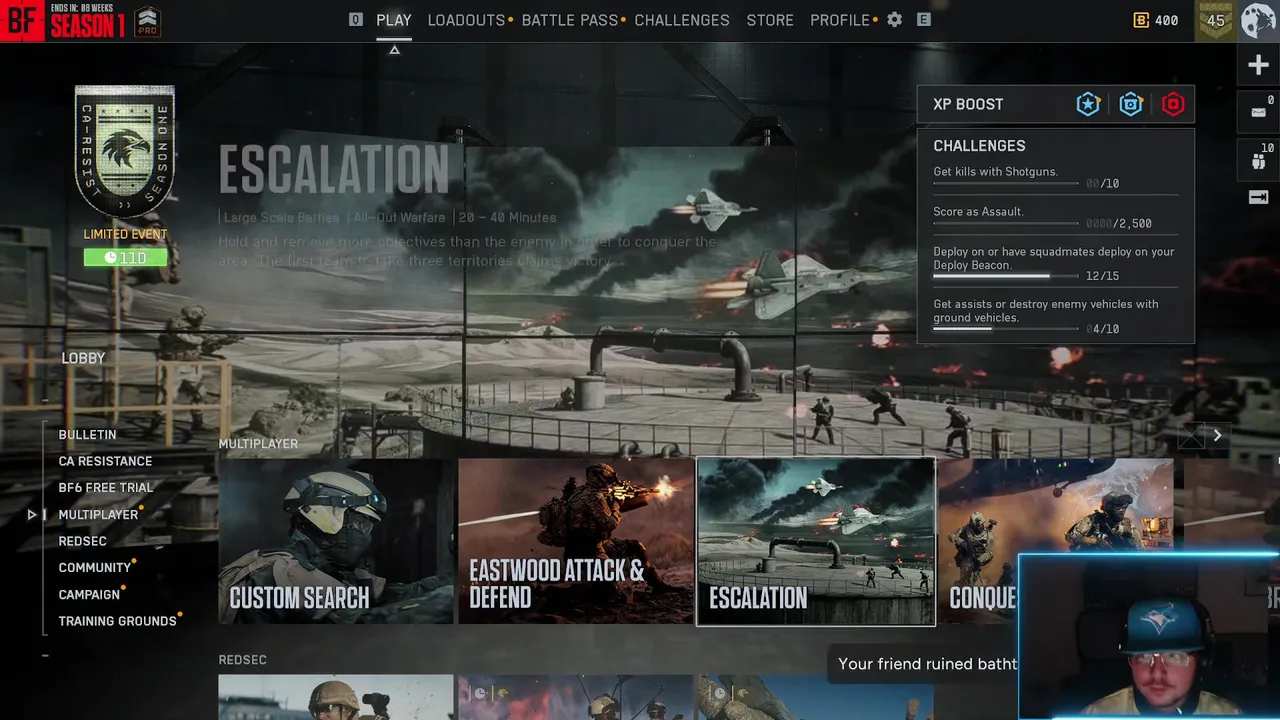Click the LIMITED EVENT label
The image size is (1280, 720).
(x=125, y=234)
